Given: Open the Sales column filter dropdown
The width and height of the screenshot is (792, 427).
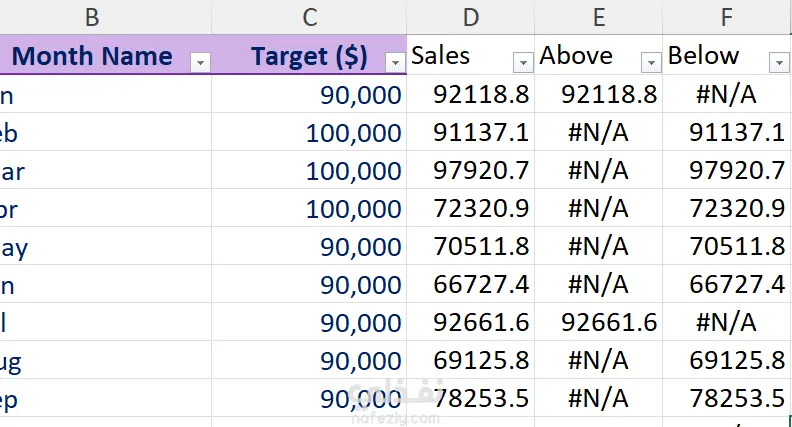Looking at the screenshot, I should [x=523, y=62].
